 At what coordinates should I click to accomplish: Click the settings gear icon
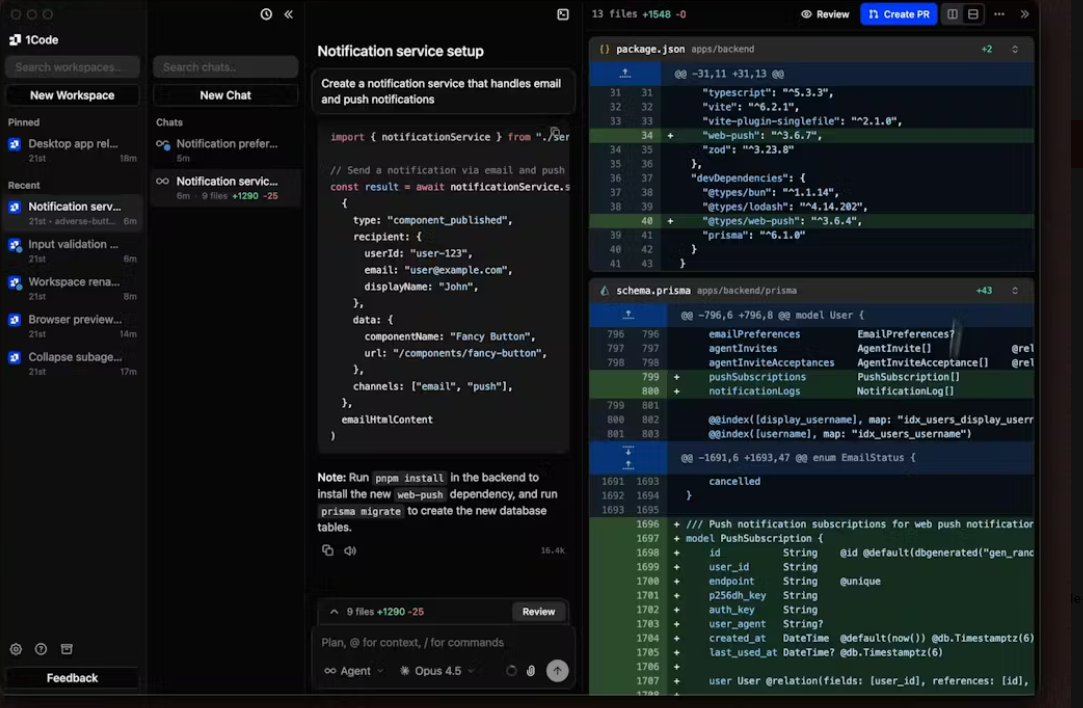point(16,649)
